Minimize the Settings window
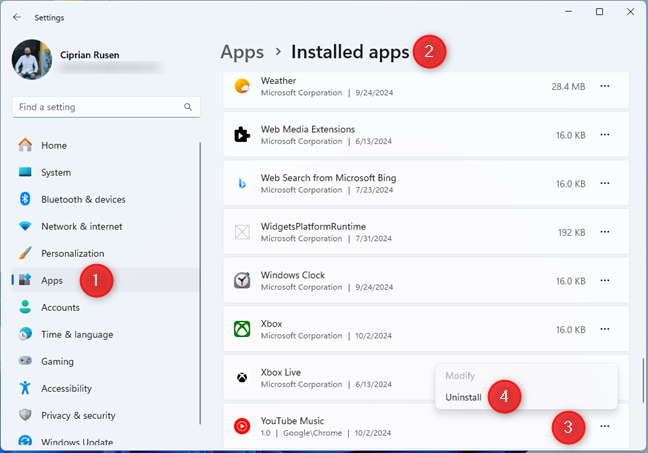This screenshot has height=453, width=648. click(569, 12)
